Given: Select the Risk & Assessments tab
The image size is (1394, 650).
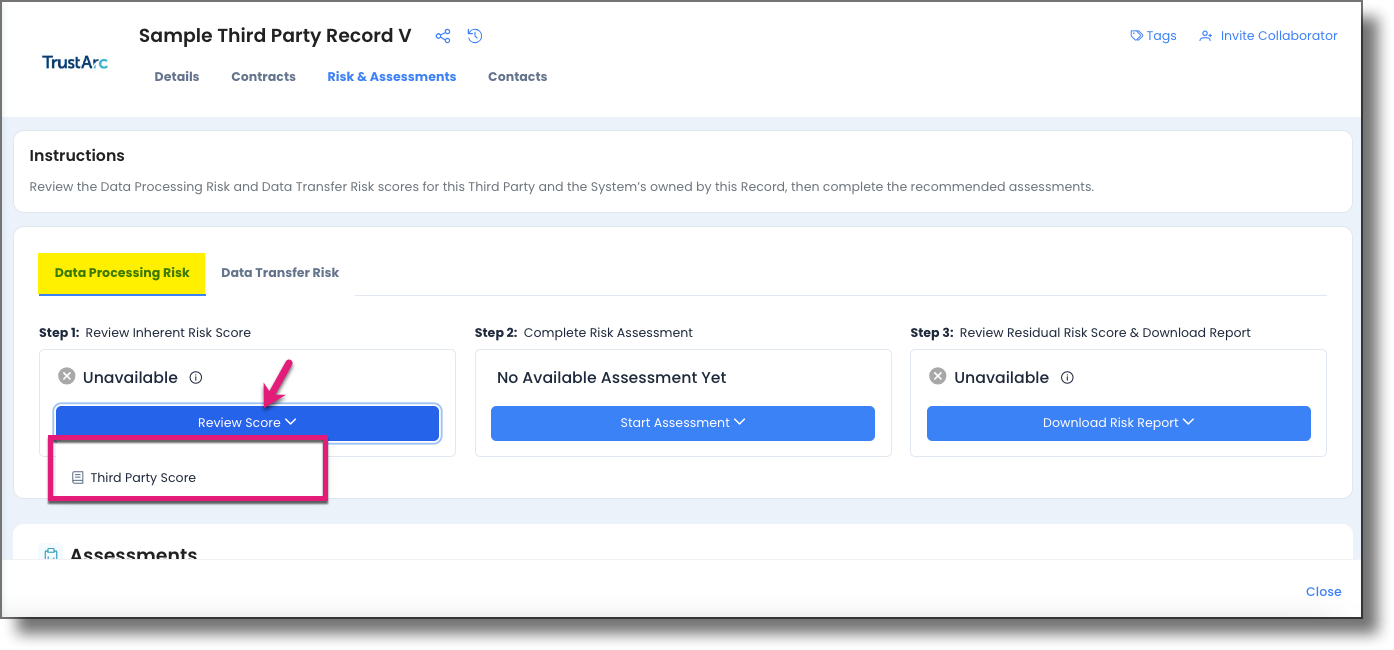Looking at the screenshot, I should coord(392,76).
